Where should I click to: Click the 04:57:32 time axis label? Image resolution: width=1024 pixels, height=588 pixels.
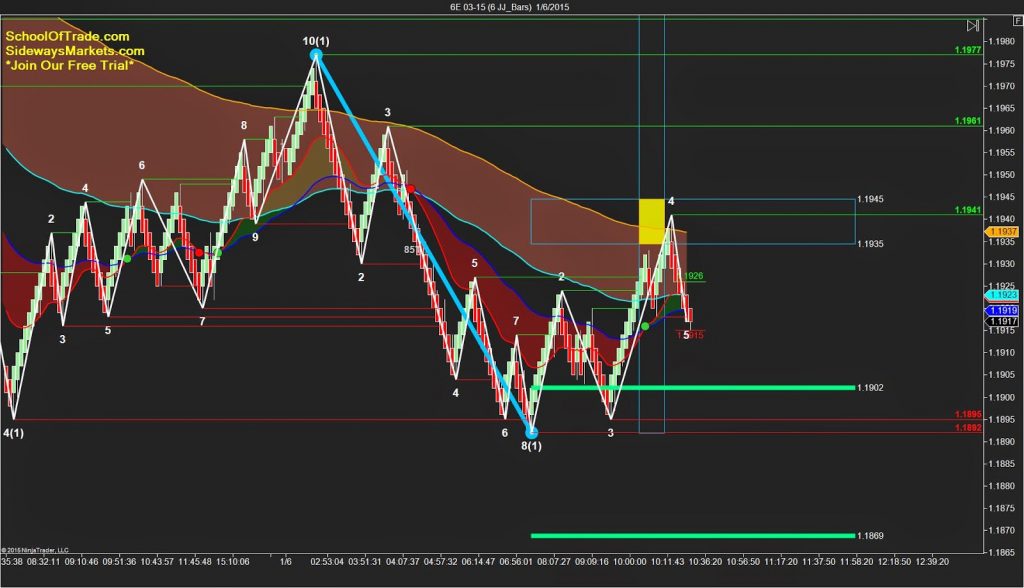coord(441,562)
